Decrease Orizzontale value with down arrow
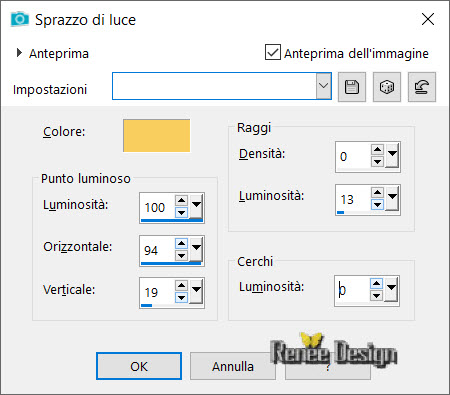The width and height of the screenshot is (450, 395). 181,256
